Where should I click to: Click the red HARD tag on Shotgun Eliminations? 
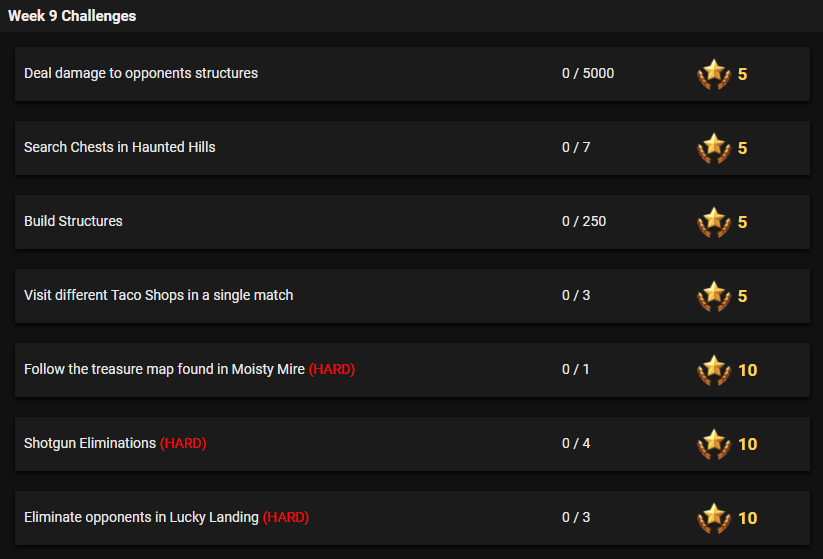click(x=183, y=443)
